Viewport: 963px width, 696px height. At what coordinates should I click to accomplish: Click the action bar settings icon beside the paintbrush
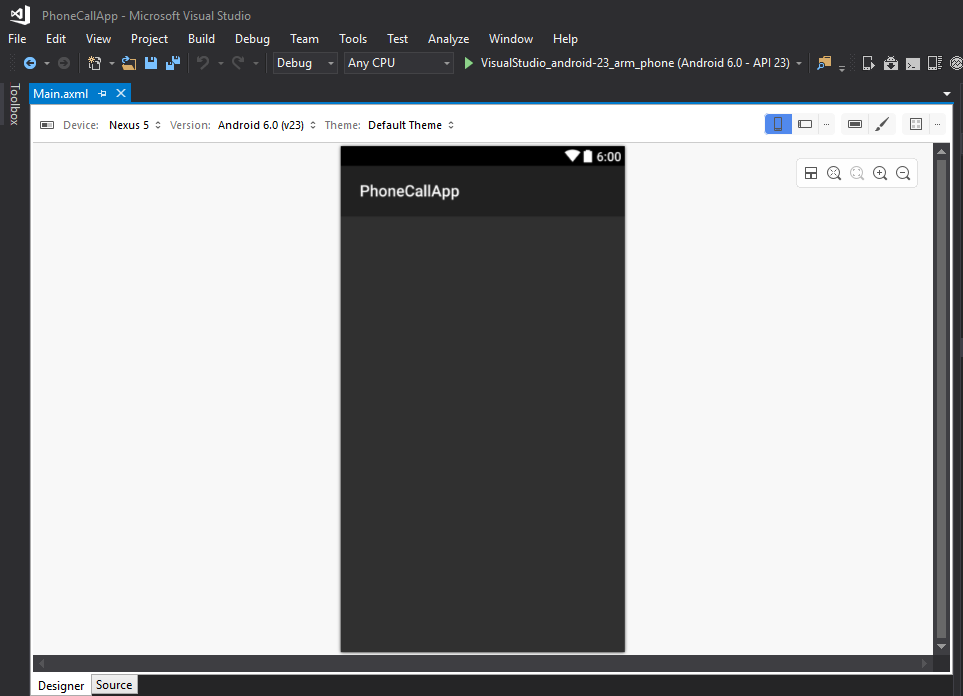pos(855,124)
